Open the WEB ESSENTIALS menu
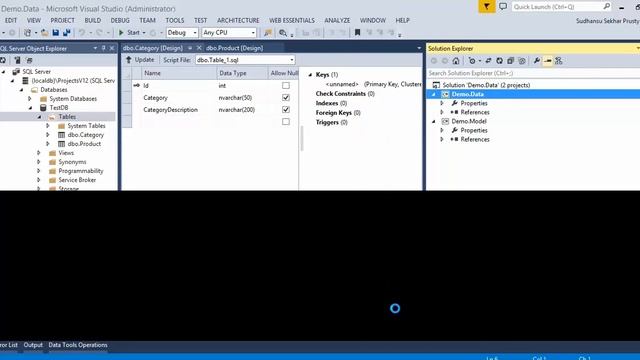This screenshot has height=360, width=640. tap(292, 20)
